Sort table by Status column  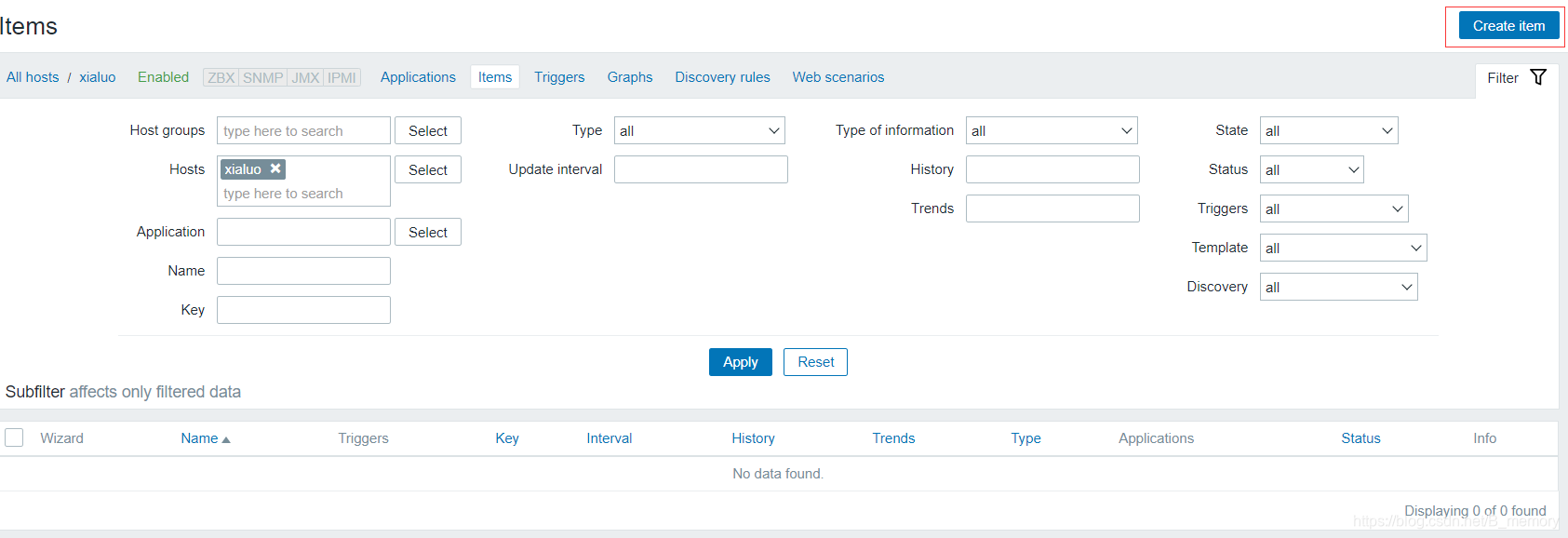[x=1360, y=438]
